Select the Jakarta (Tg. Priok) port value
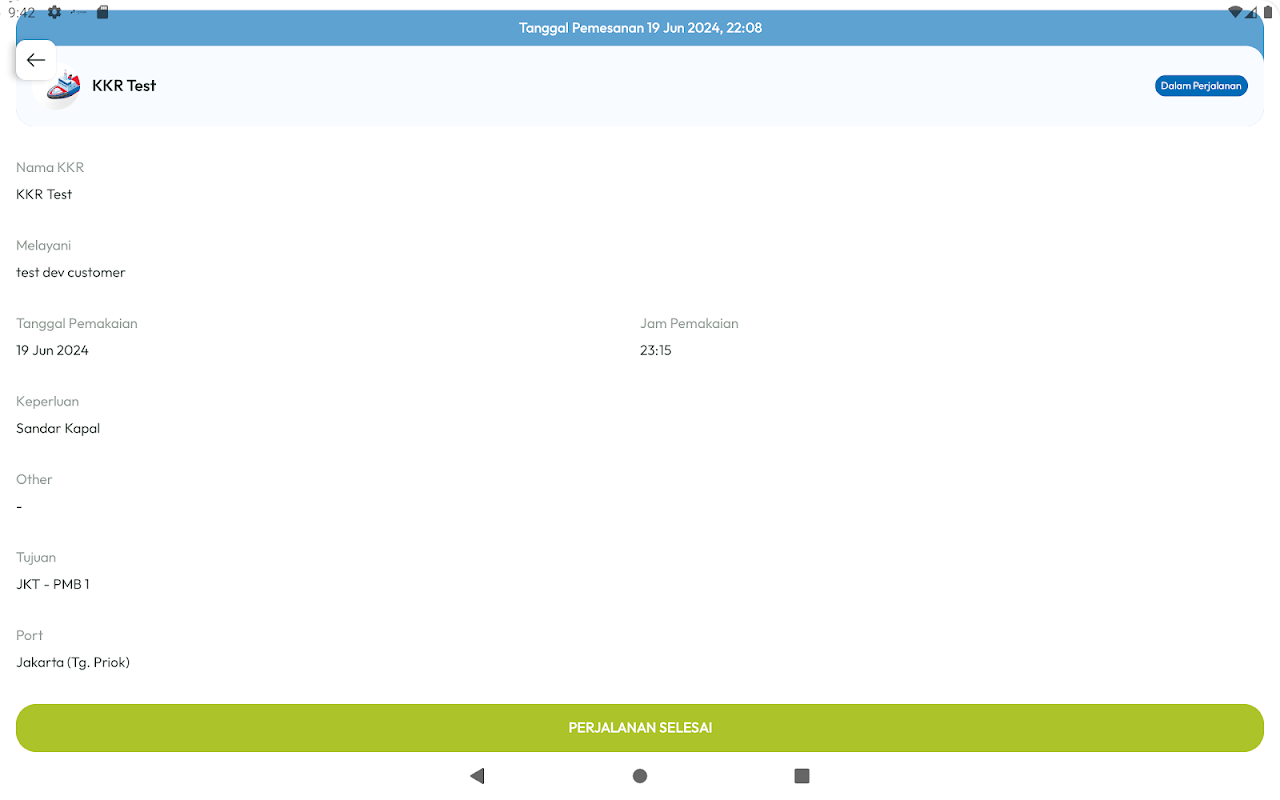 73,662
